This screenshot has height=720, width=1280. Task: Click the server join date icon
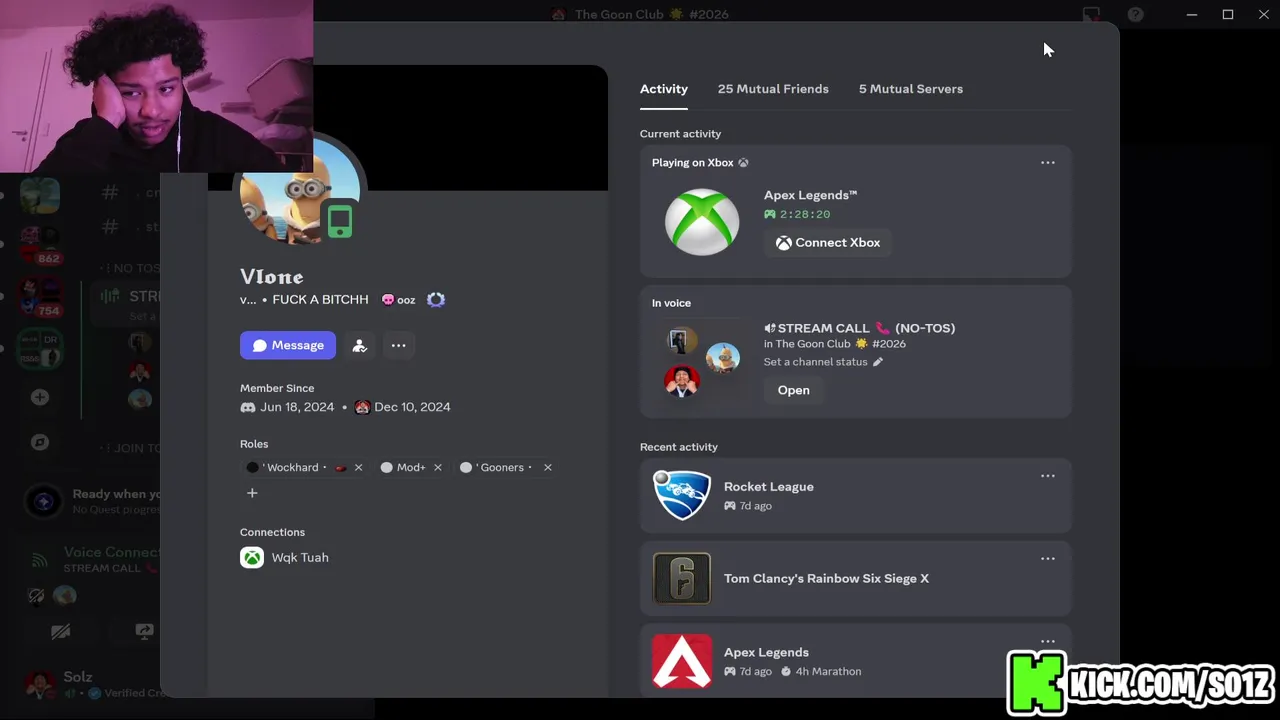[362, 407]
